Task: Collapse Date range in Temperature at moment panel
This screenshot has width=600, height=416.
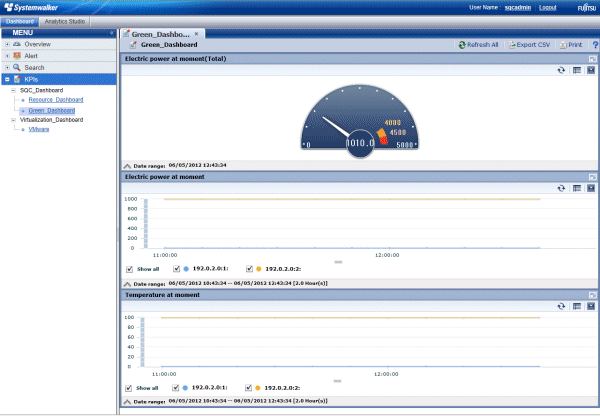Action: [127, 402]
